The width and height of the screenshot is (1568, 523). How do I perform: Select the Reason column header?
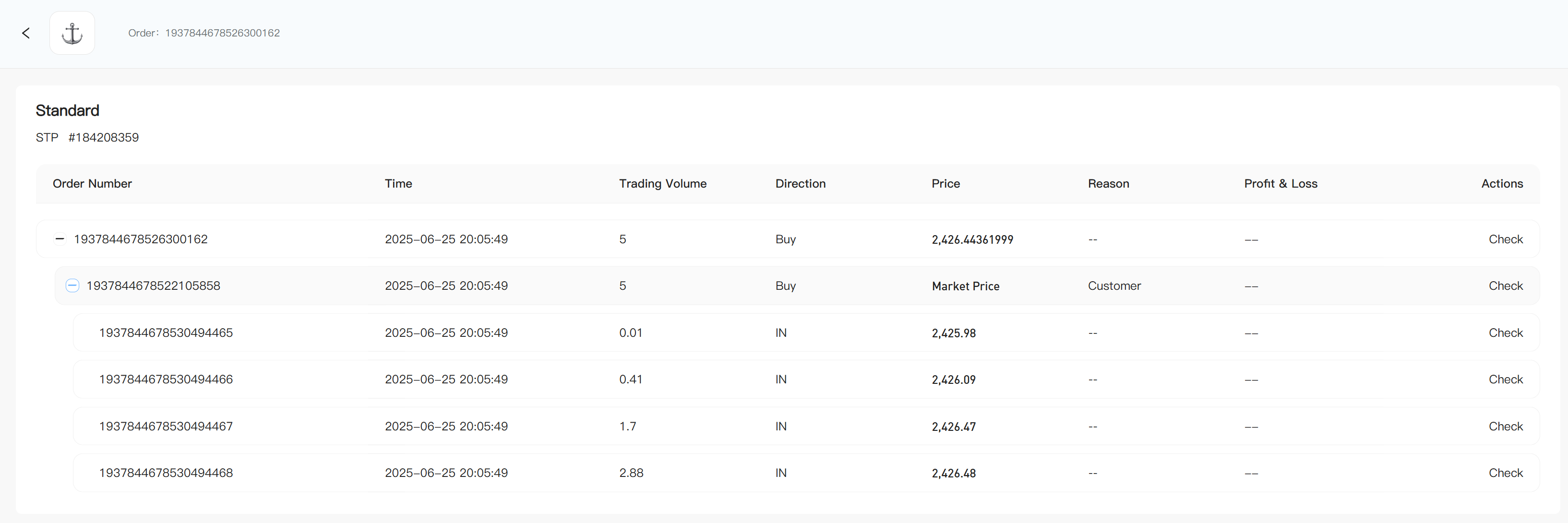tap(1108, 183)
